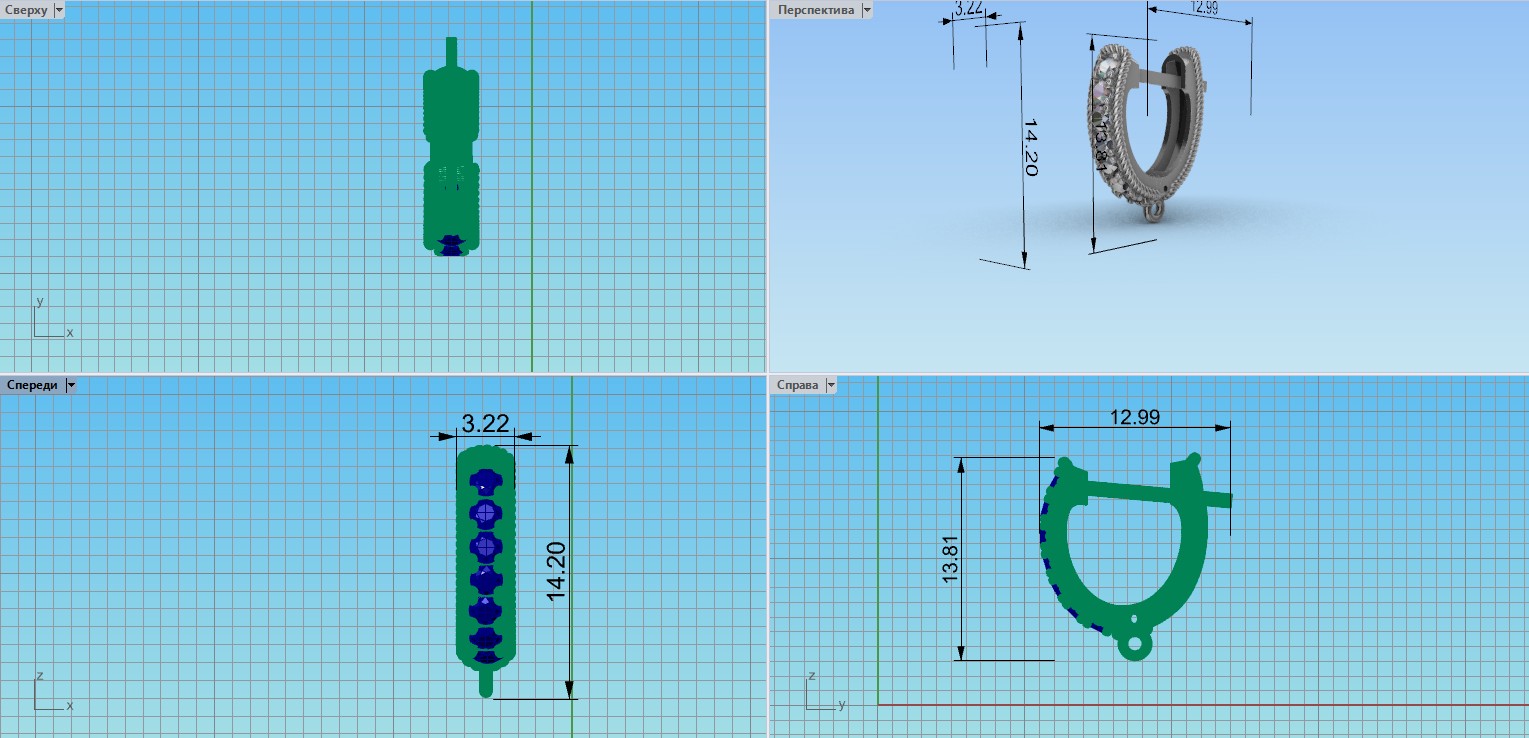Select the 13.81 vertical dimension in Справа view
The image size is (1529, 738).
tap(951, 559)
